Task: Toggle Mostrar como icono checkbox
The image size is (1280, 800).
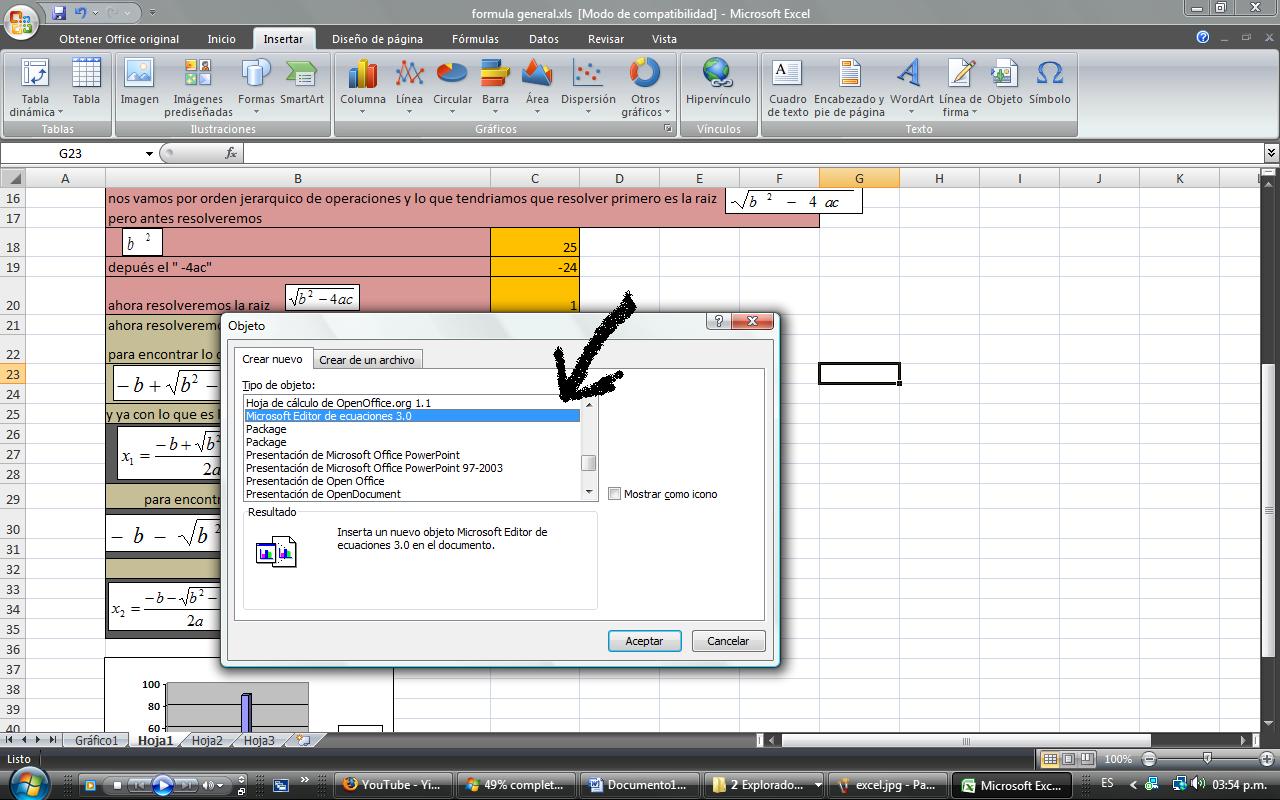Action: coord(615,494)
